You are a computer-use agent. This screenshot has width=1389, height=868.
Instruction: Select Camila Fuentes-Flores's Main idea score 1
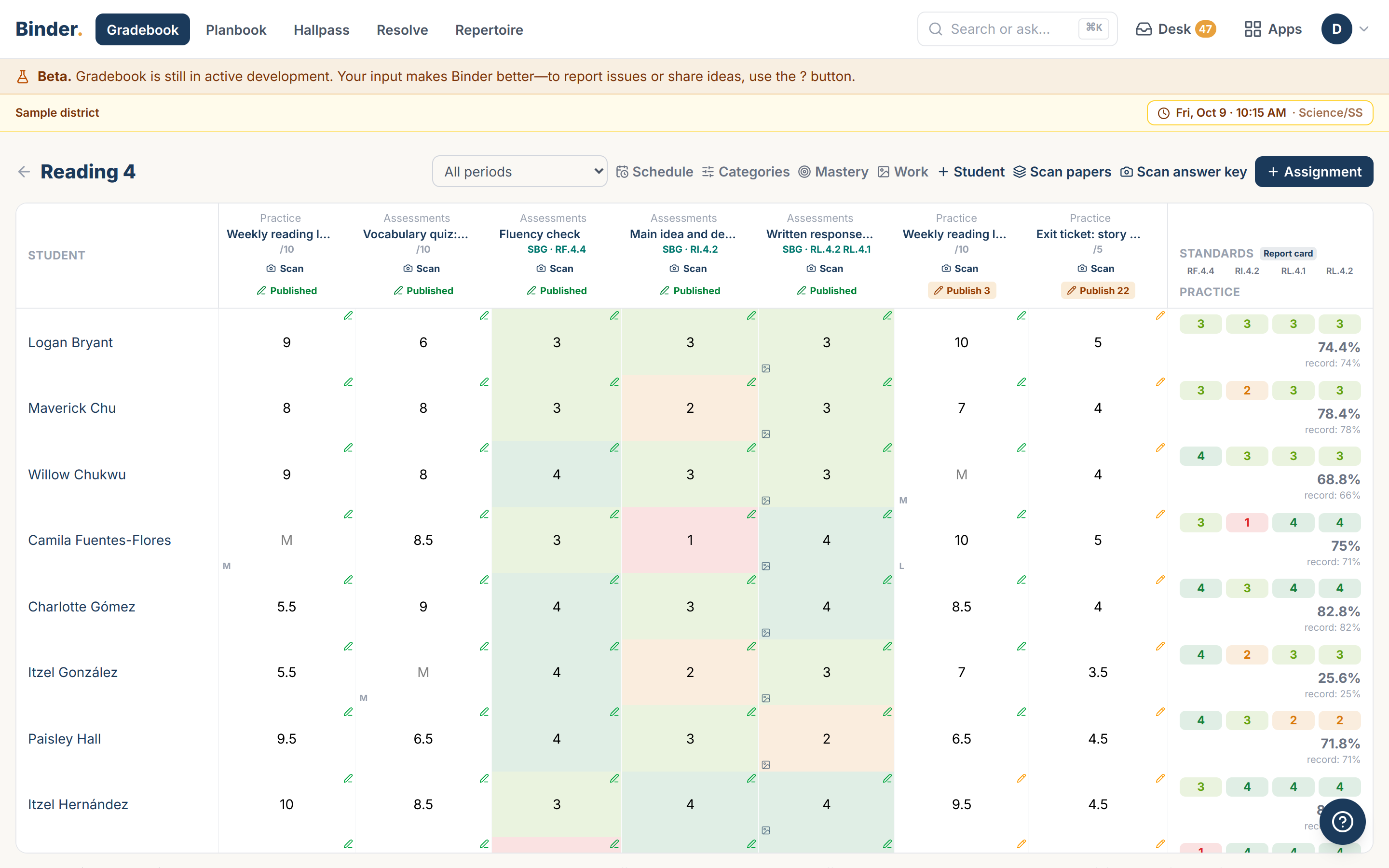690,540
